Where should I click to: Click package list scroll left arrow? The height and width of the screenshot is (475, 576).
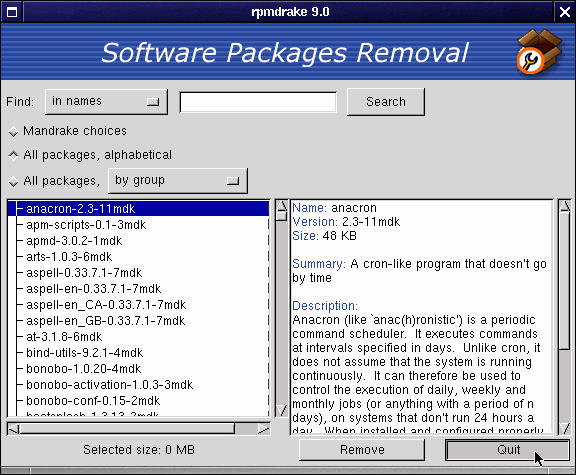point(13,429)
